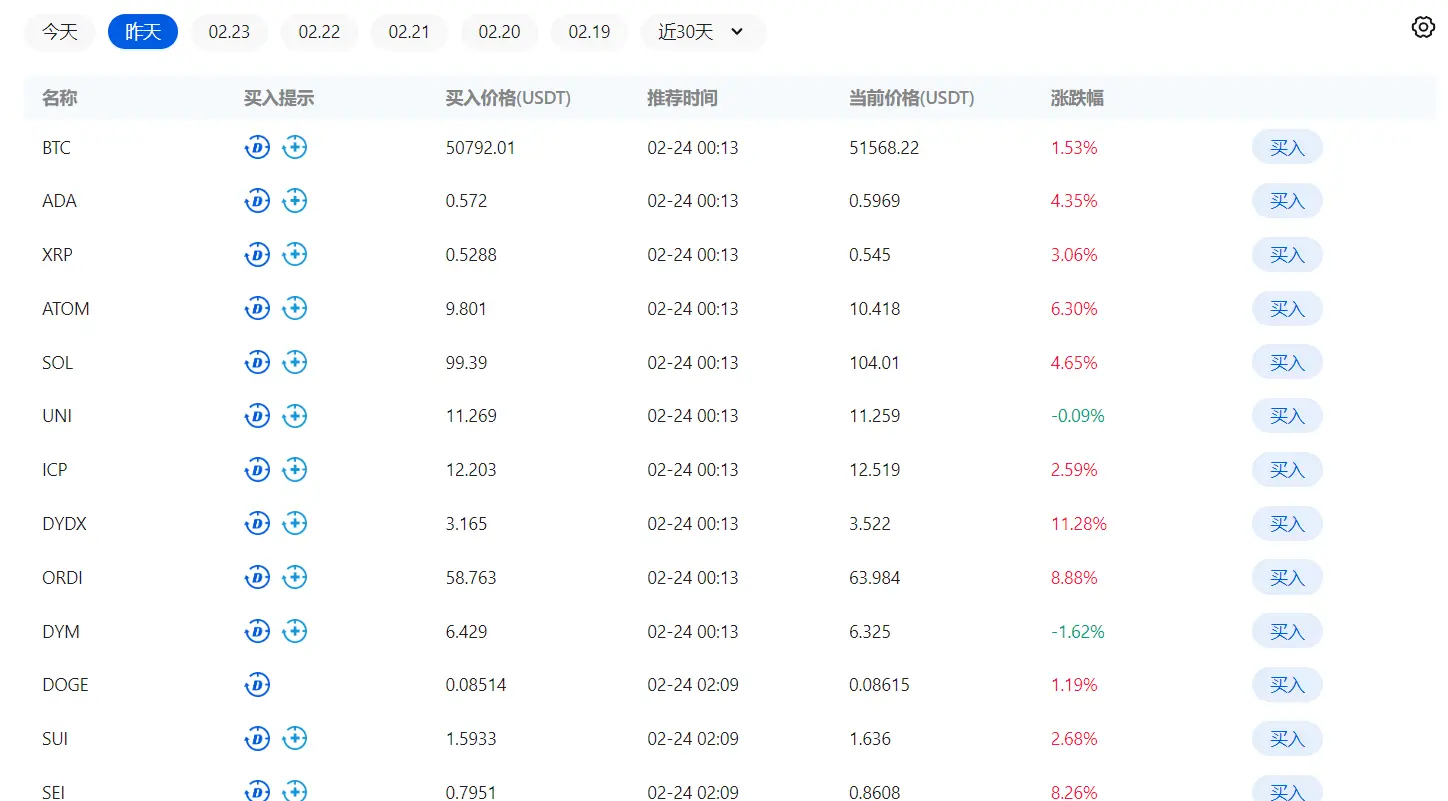Screen dimensions: 1448x801
Task: Click the 买入提示 column header
Action: 279,98
